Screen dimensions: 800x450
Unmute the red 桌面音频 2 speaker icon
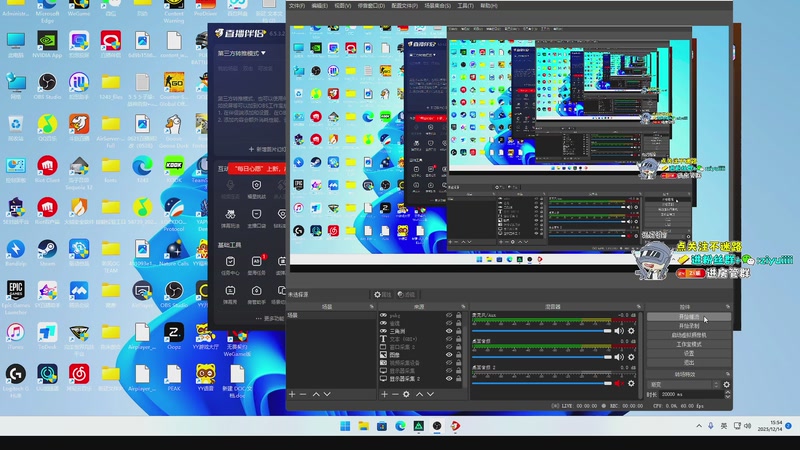coord(619,383)
